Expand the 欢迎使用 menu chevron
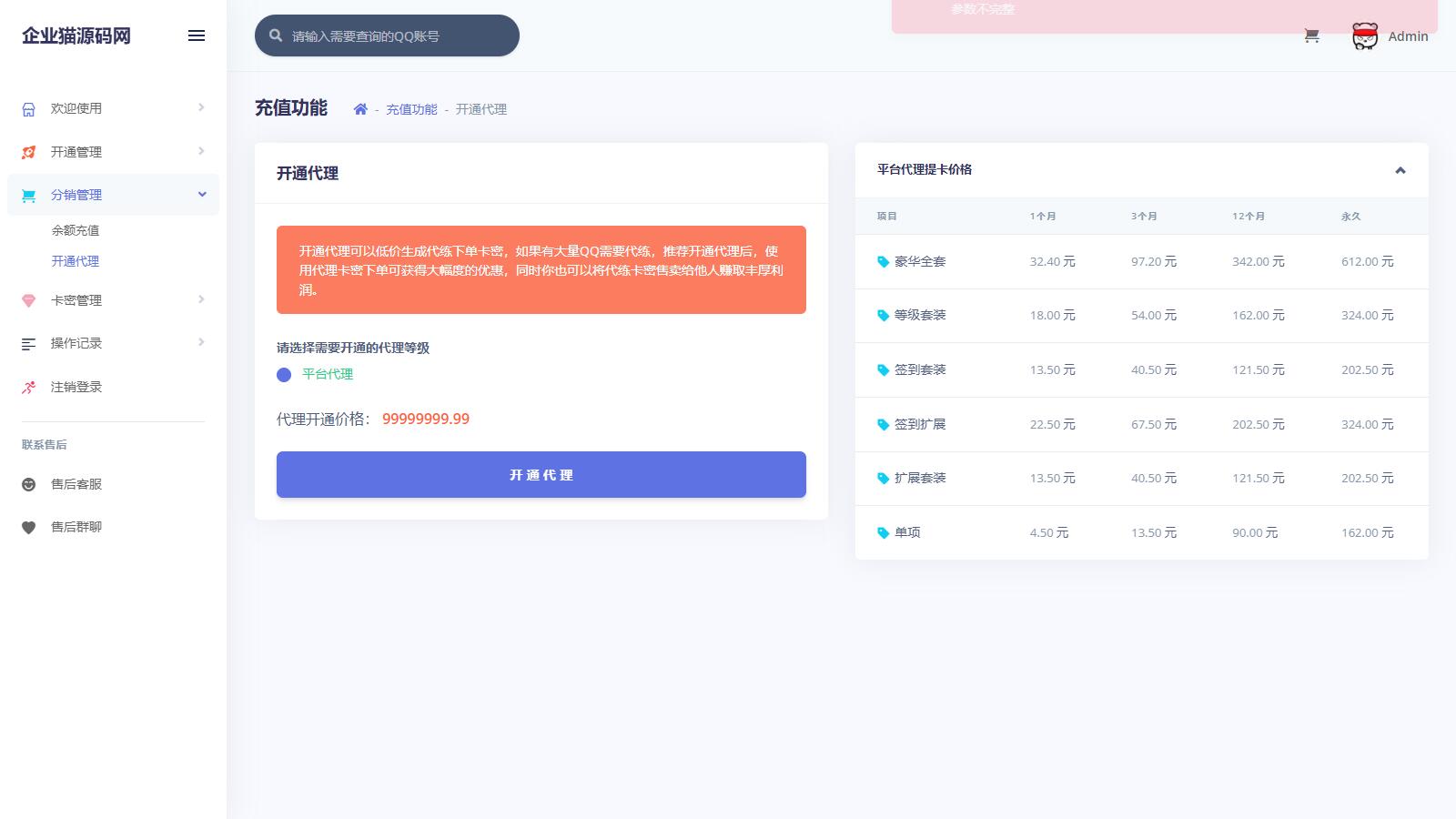Screen dimensions: 1456x819 pos(201,107)
